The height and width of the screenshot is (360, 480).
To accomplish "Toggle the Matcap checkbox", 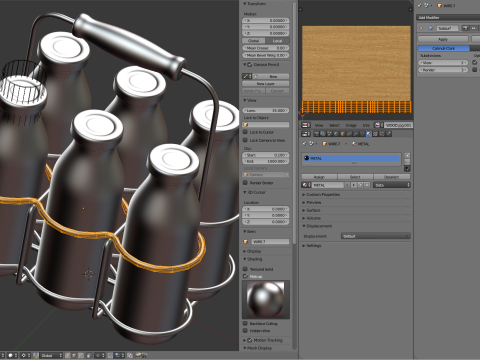I will 246,276.
